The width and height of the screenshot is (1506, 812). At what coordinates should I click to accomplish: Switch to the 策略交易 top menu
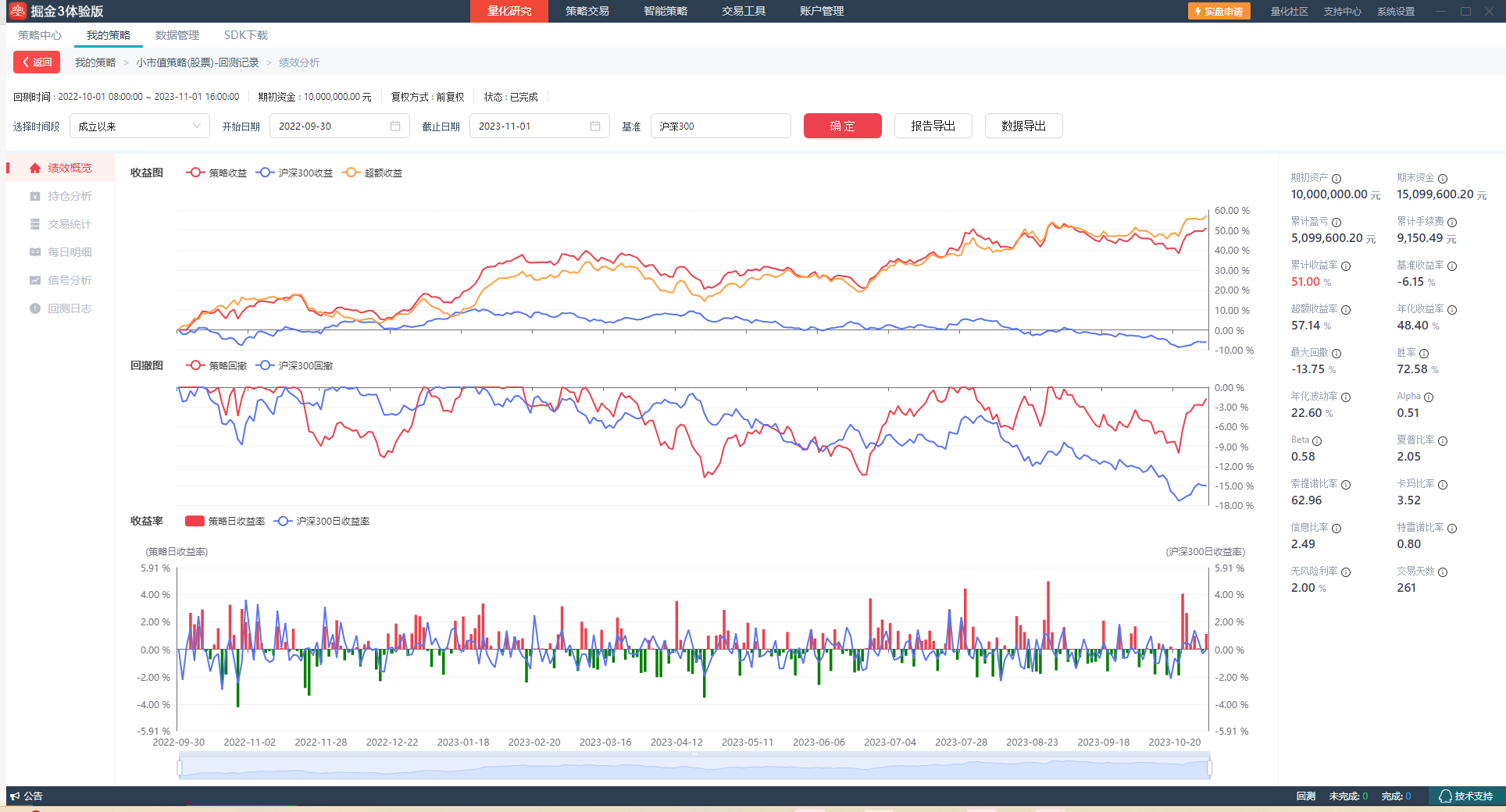587,11
